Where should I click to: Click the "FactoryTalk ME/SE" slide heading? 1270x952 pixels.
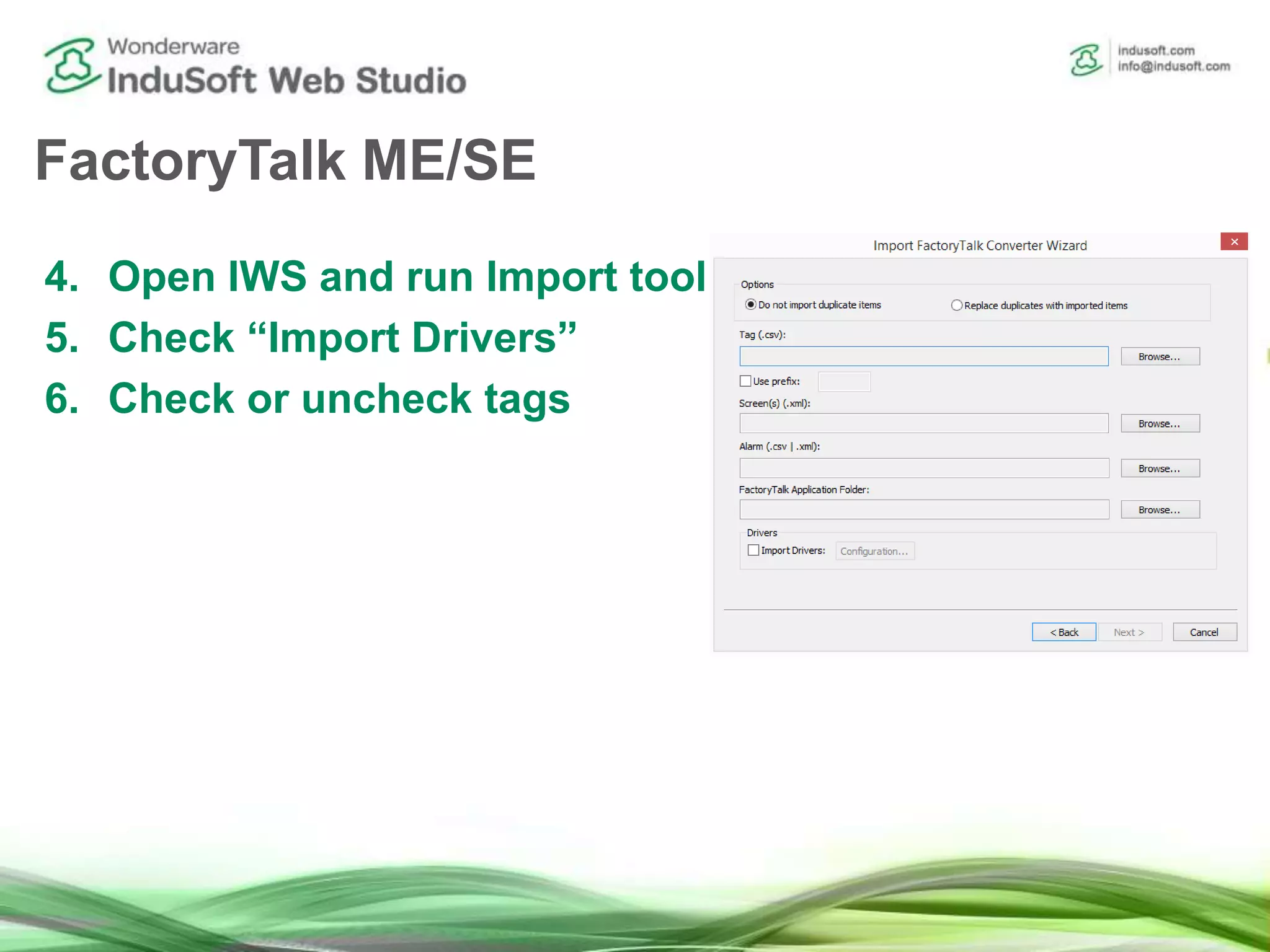click(285, 161)
